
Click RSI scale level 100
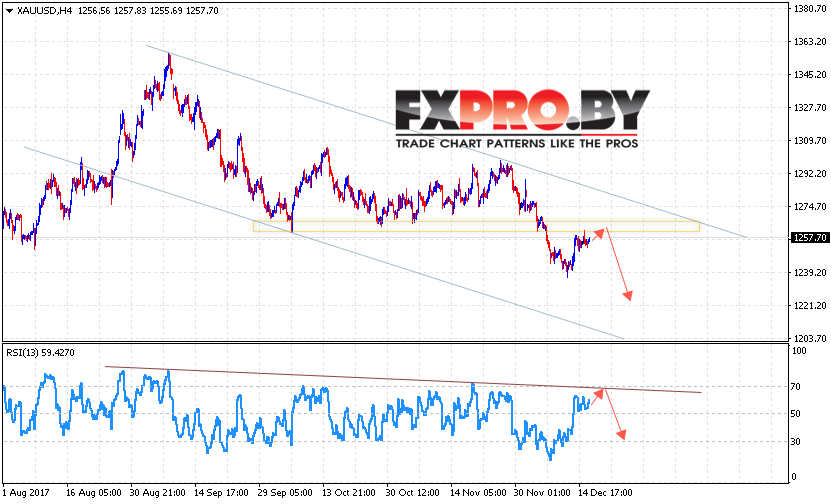[799, 351]
